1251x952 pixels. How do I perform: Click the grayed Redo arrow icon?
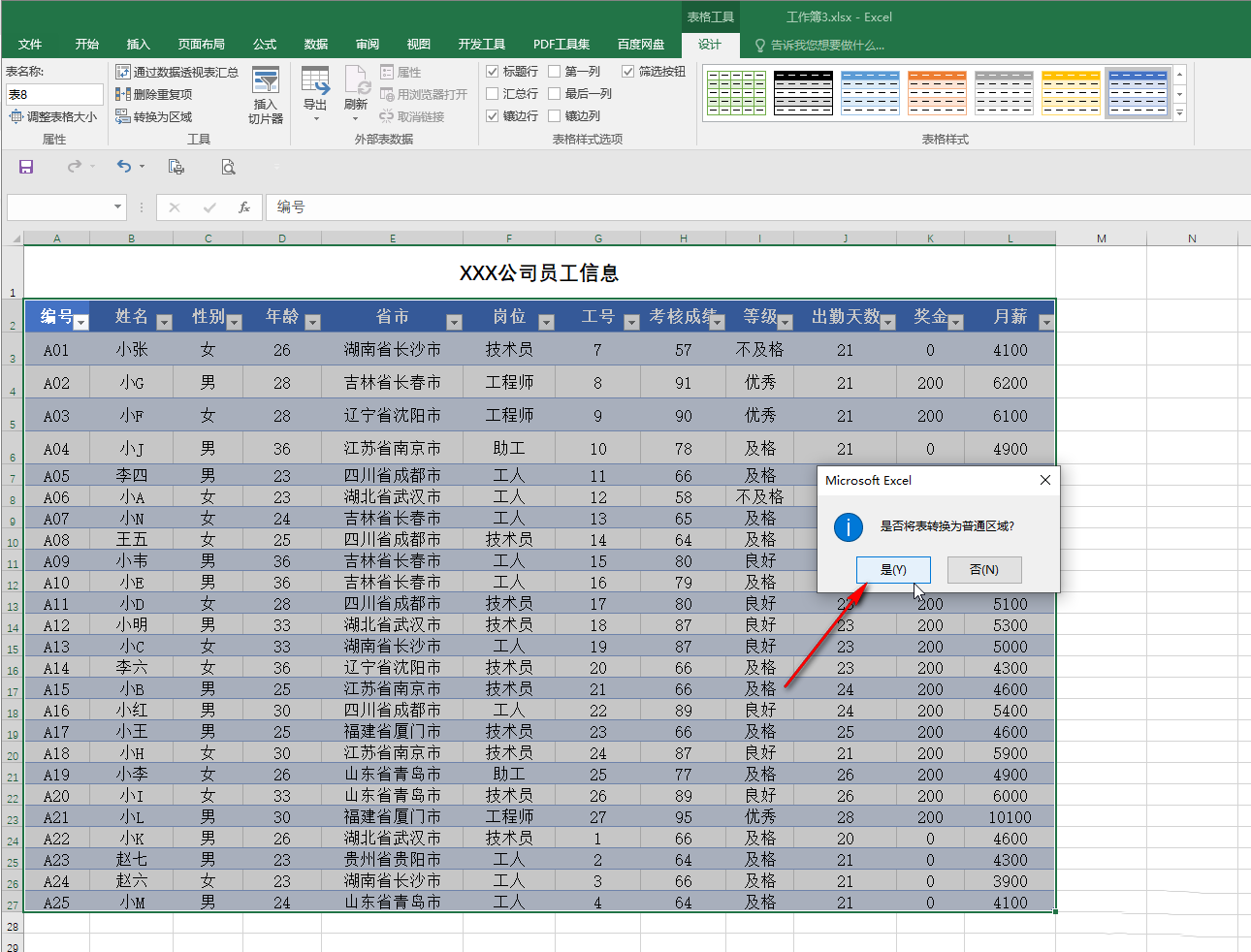click(x=74, y=167)
